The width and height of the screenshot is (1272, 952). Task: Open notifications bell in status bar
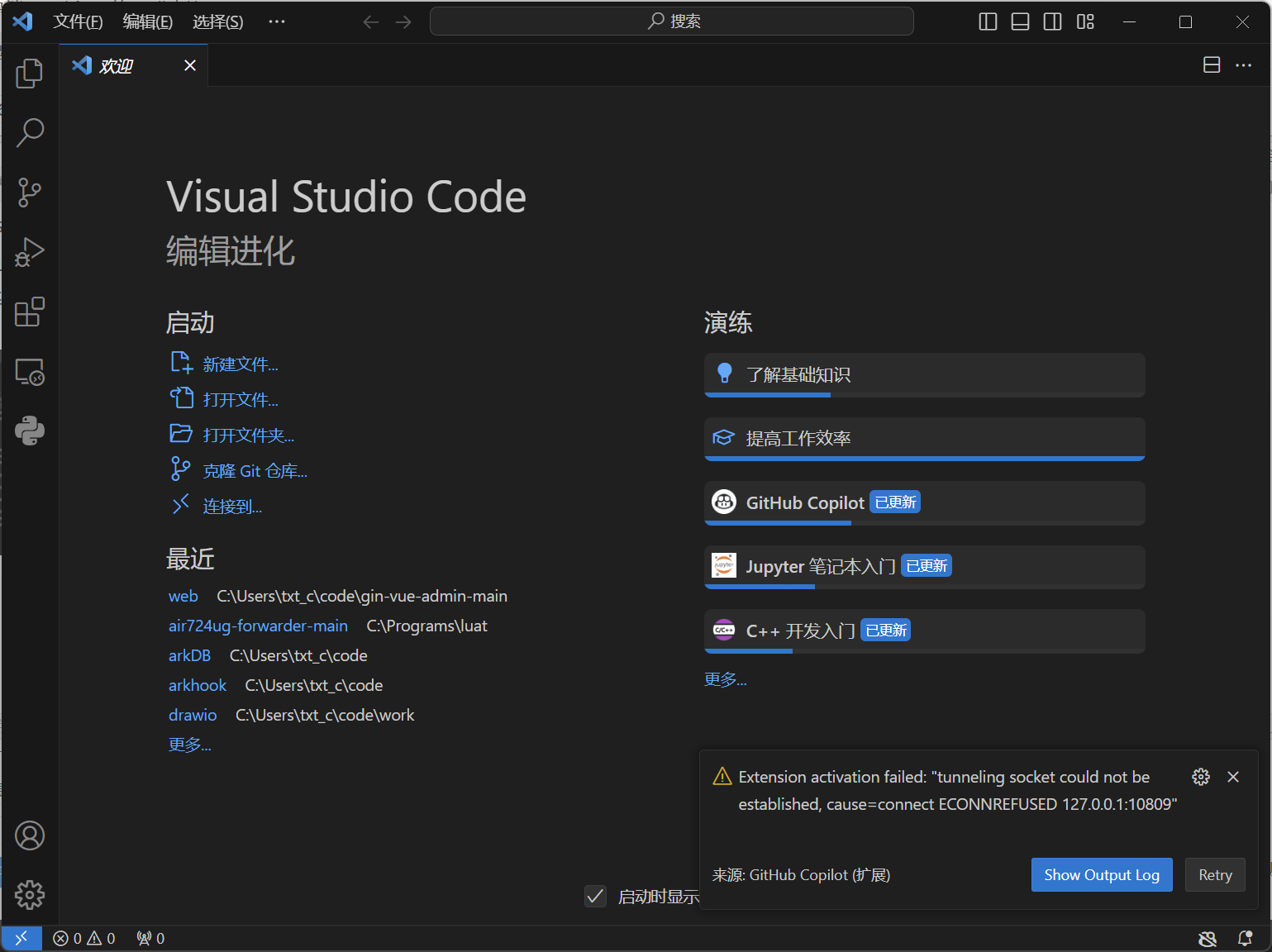click(x=1245, y=938)
